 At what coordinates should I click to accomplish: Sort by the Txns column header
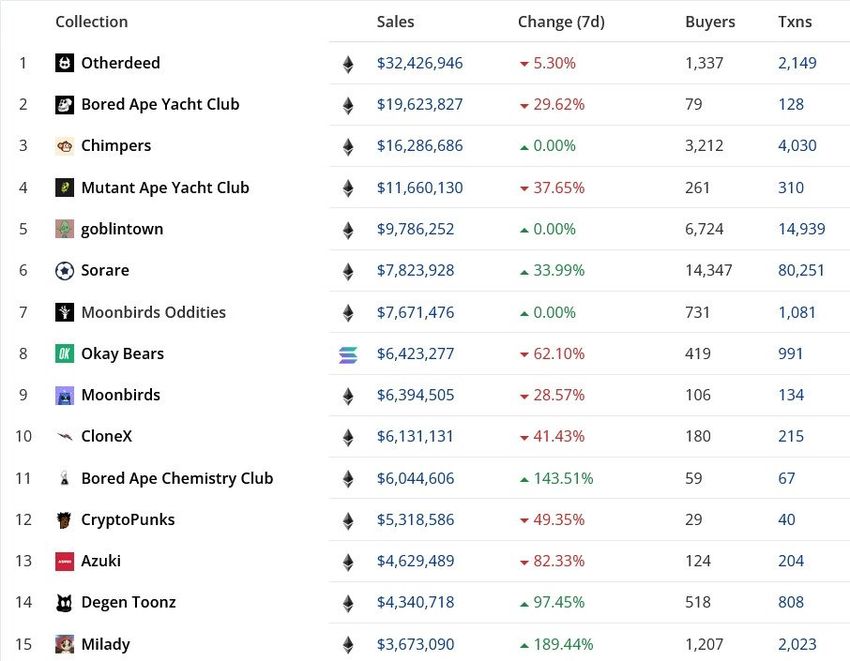(795, 21)
